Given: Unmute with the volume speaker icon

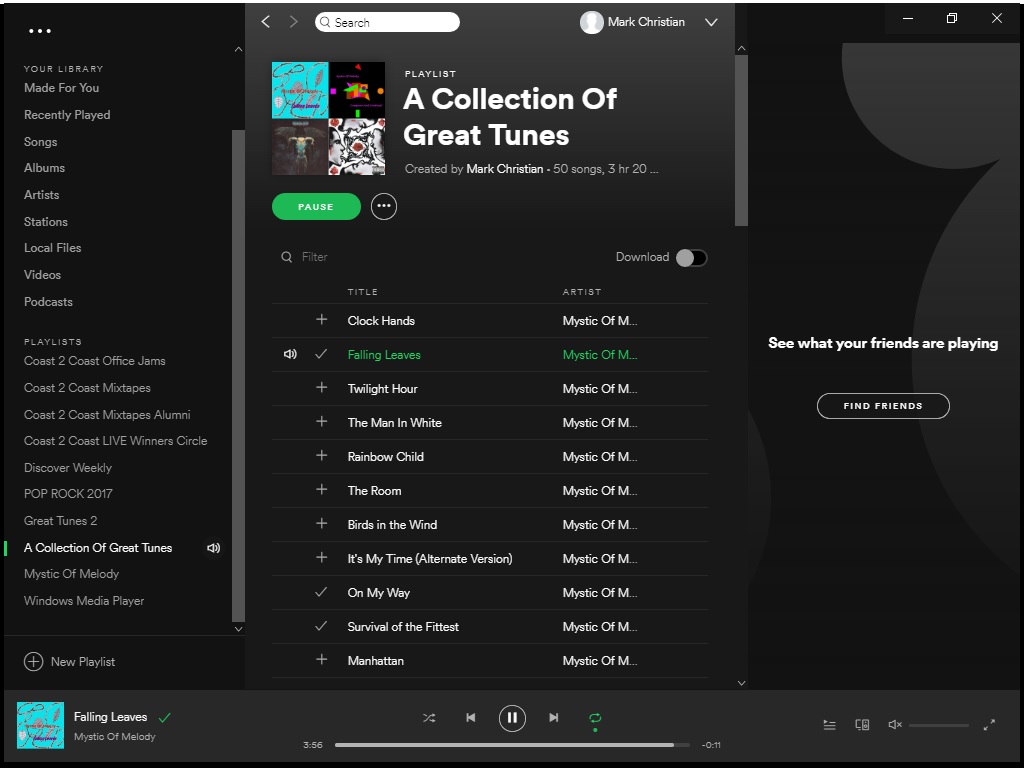Looking at the screenshot, I should (895, 725).
